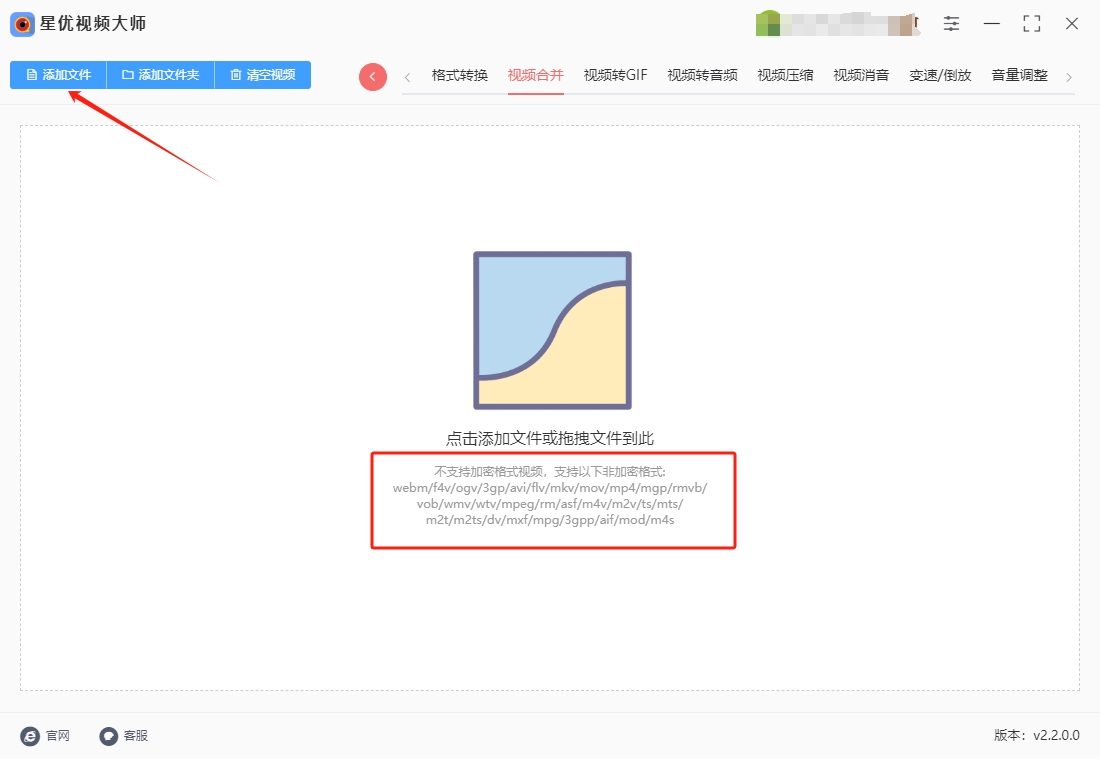Click the supported formats note 不支持加密格式视频
1100x760 pixels.
(550, 496)
